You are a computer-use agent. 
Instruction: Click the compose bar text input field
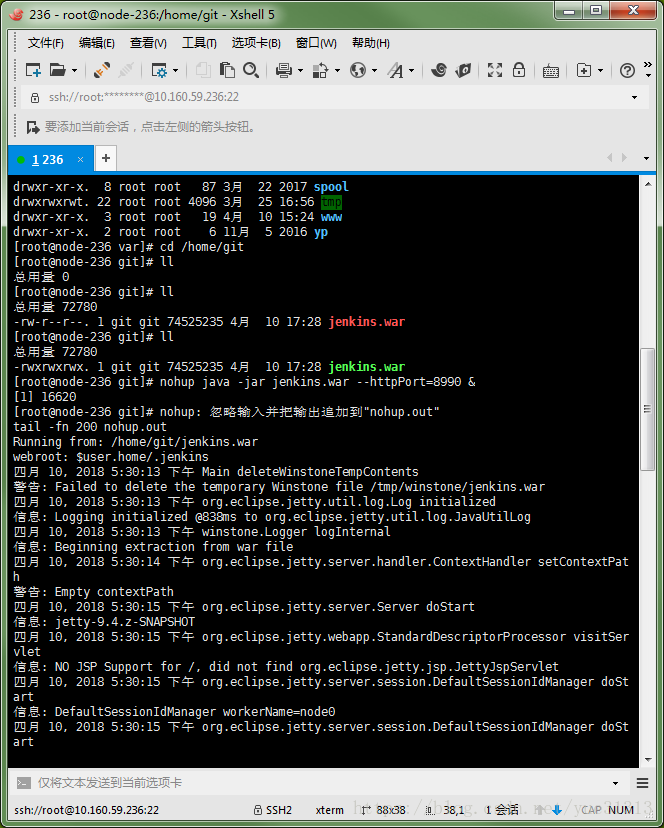322,783
